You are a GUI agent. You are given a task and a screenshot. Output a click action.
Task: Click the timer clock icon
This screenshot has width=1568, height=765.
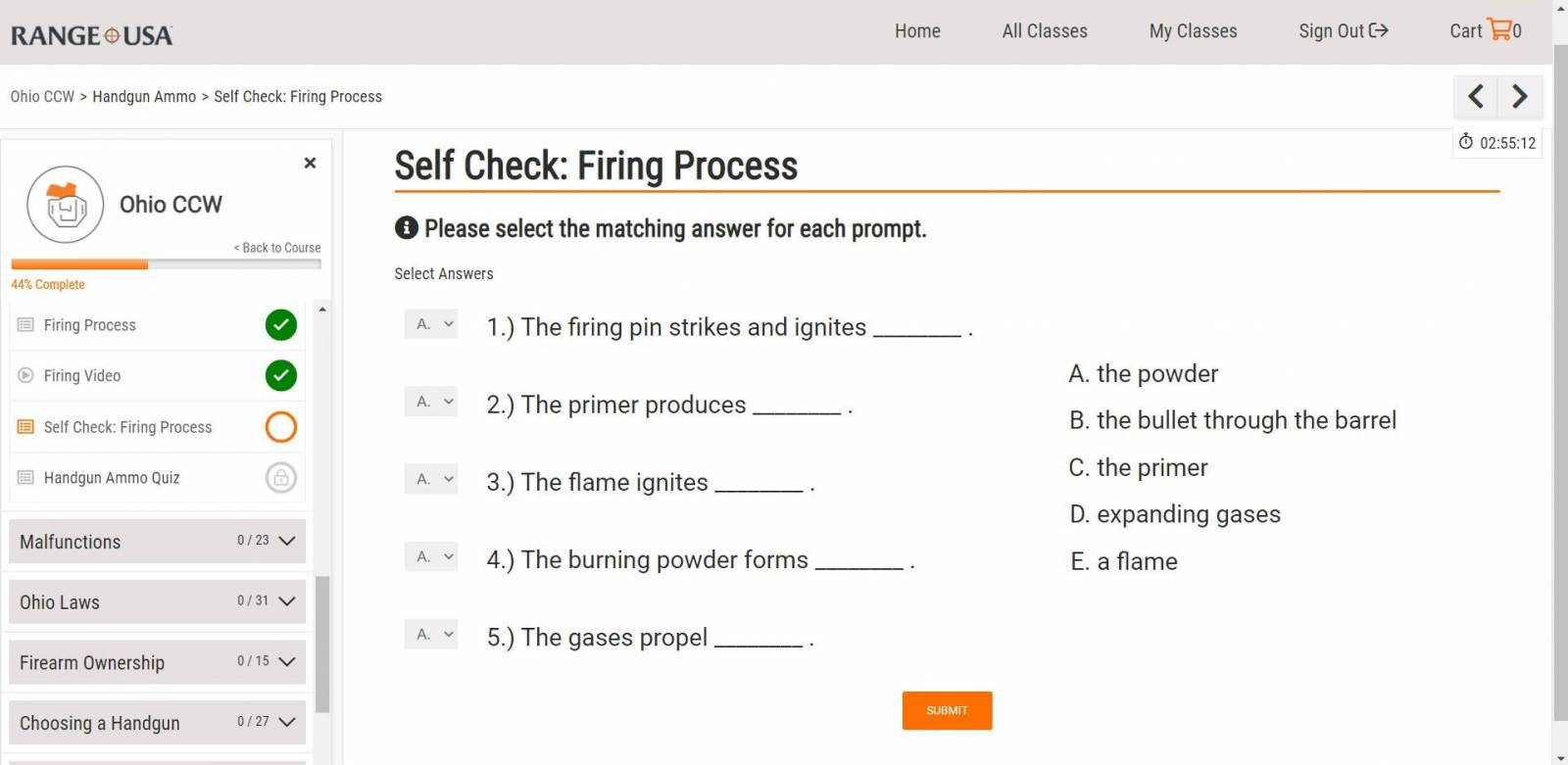click(1466, 142)
